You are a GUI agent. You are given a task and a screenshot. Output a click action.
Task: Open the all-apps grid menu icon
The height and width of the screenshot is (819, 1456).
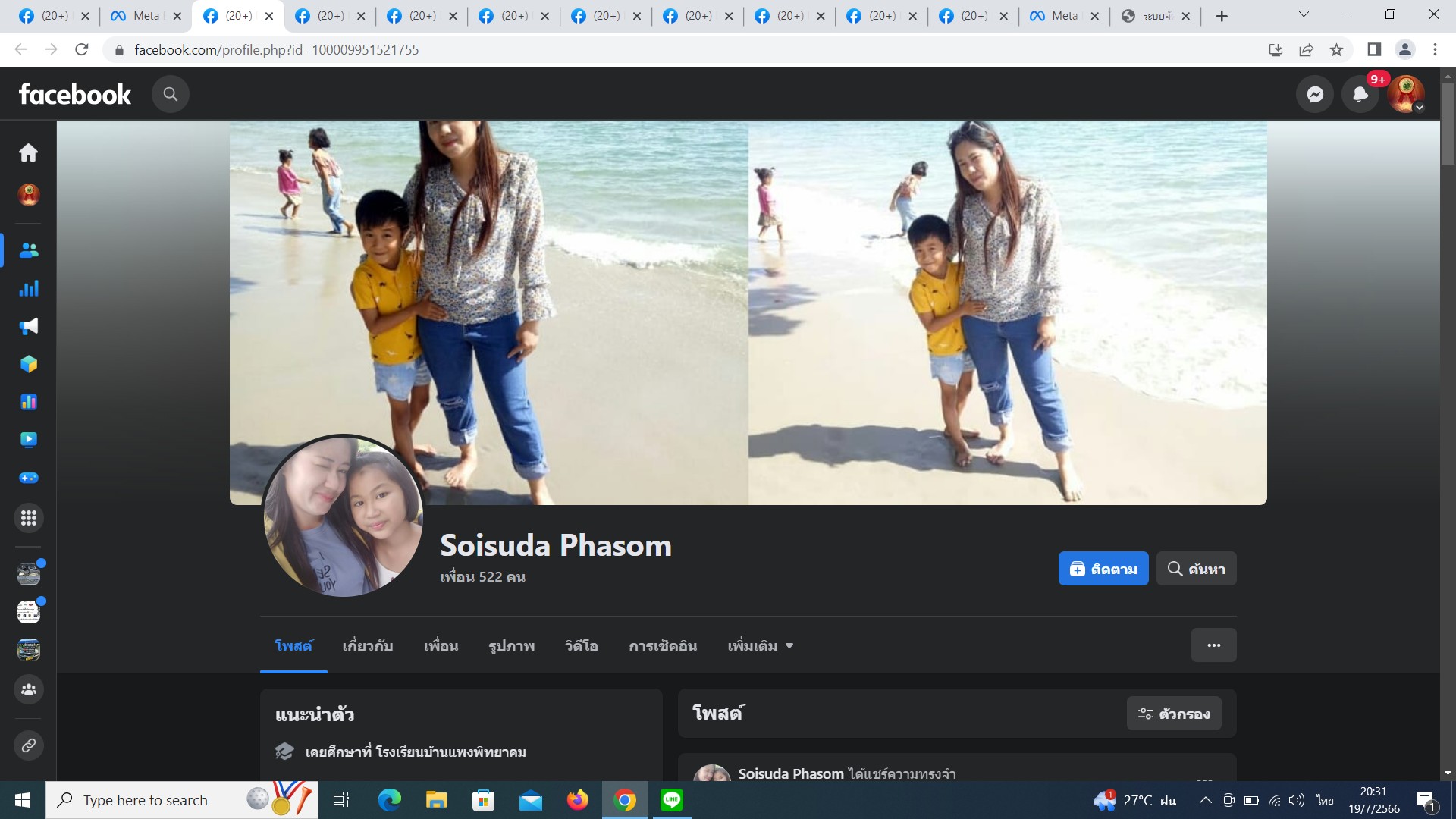click(x=29, y=518)
